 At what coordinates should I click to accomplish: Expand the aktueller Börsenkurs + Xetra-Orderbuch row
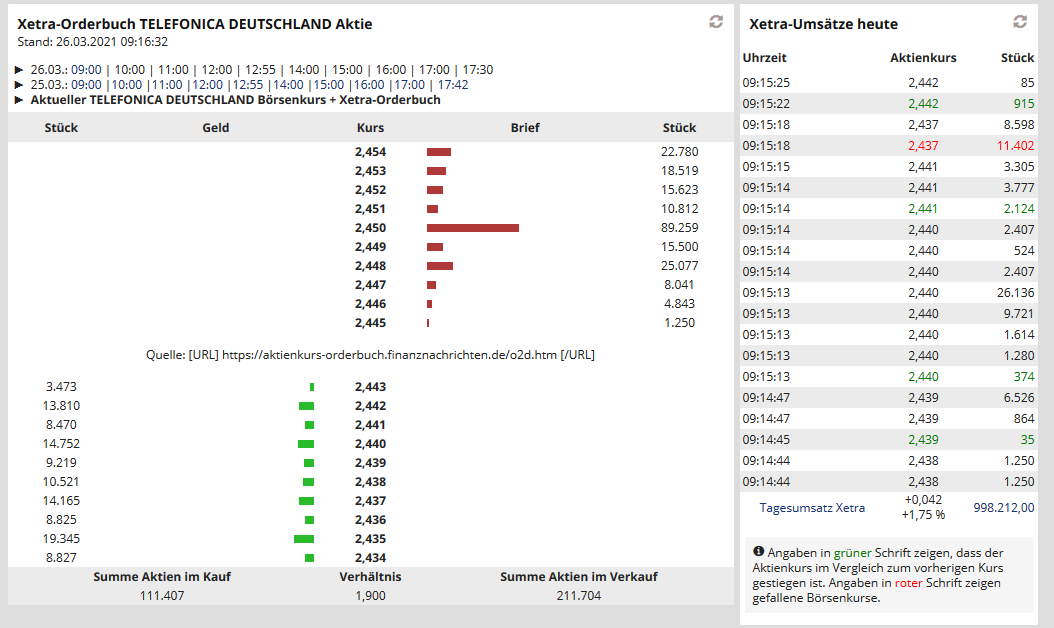(x=16, y=103)
